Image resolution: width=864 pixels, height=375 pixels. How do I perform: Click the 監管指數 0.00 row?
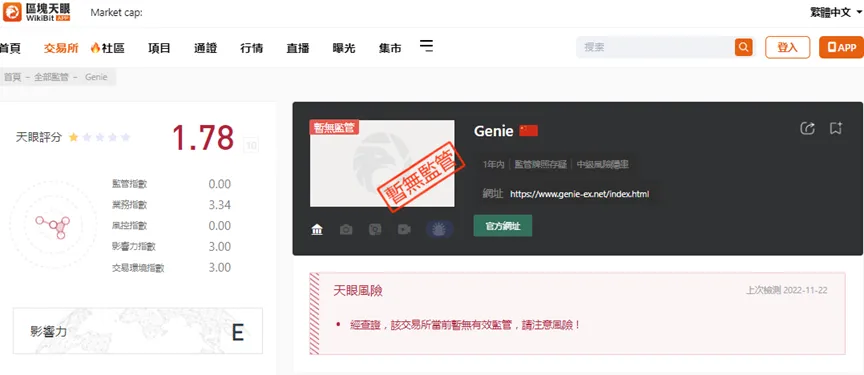click(171, 184)
